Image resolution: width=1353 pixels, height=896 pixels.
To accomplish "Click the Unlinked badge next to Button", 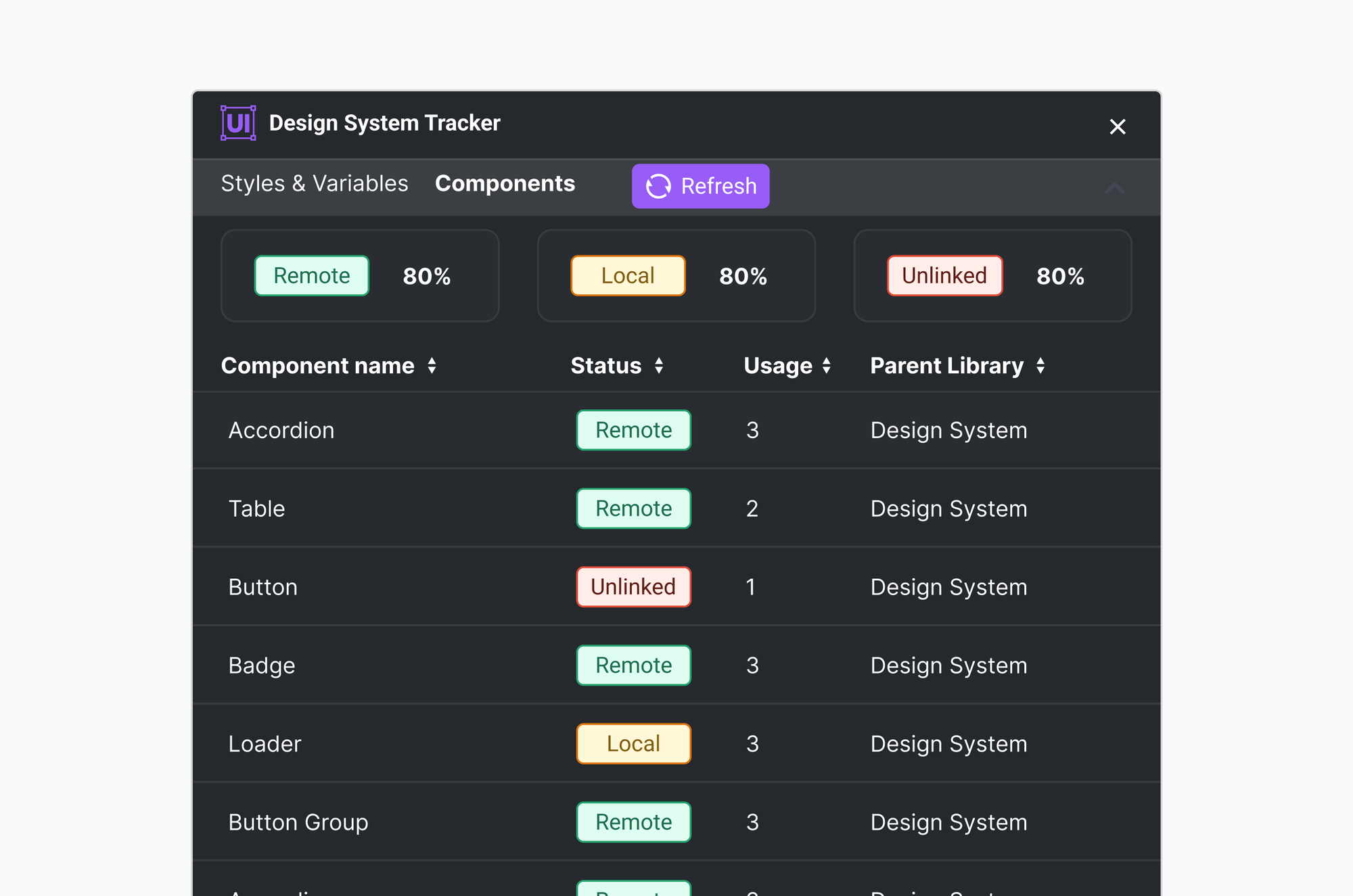I will click(x=633, y=586).
